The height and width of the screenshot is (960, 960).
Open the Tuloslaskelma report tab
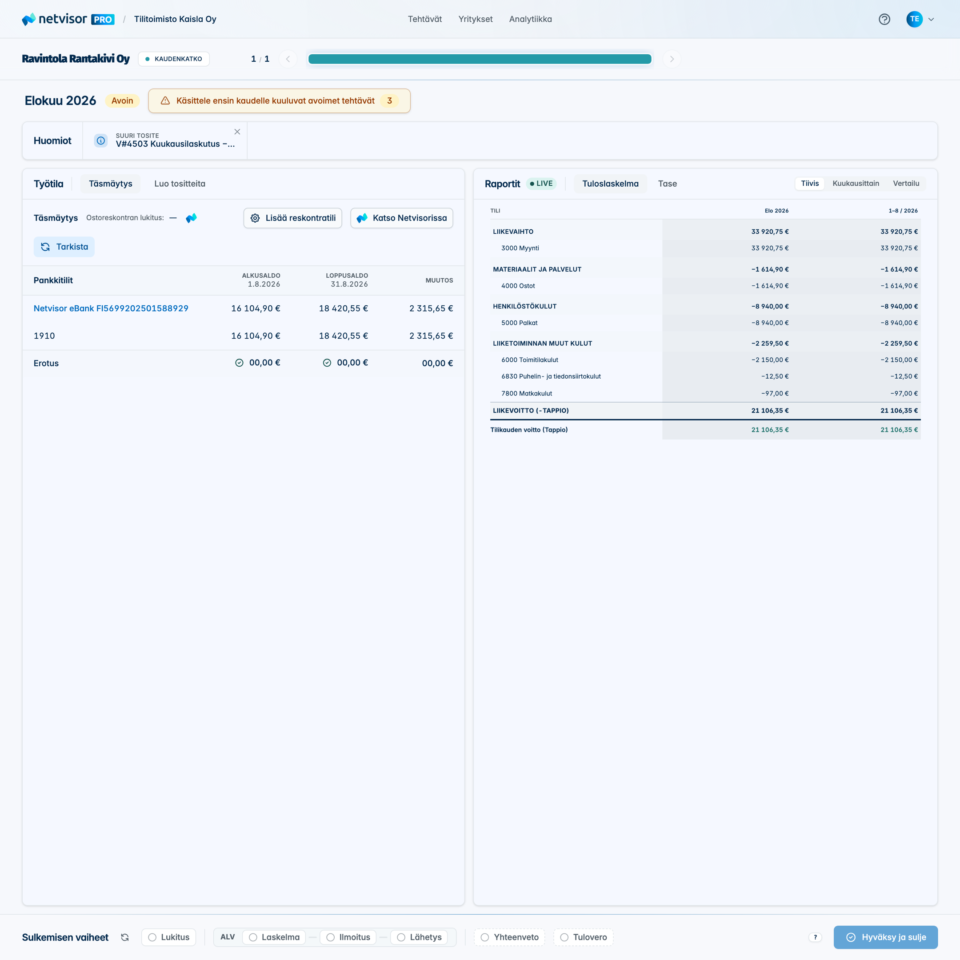pos(610,184)
